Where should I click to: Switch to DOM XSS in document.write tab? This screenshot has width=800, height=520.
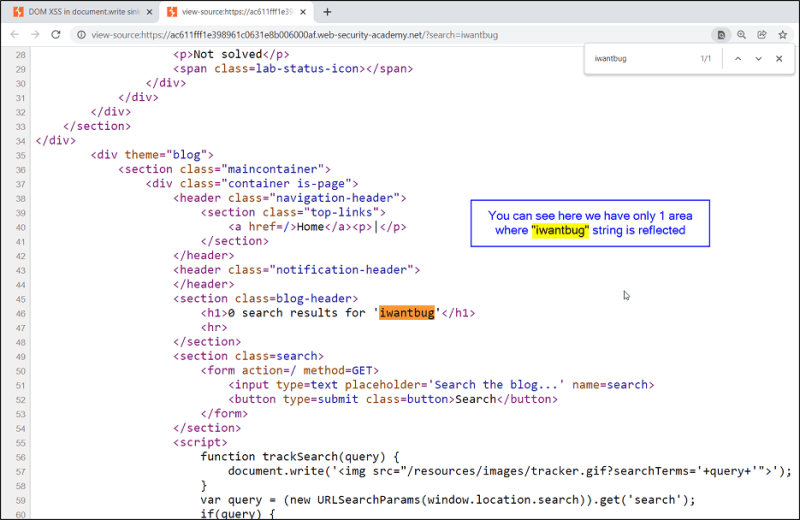click(82, 12)
